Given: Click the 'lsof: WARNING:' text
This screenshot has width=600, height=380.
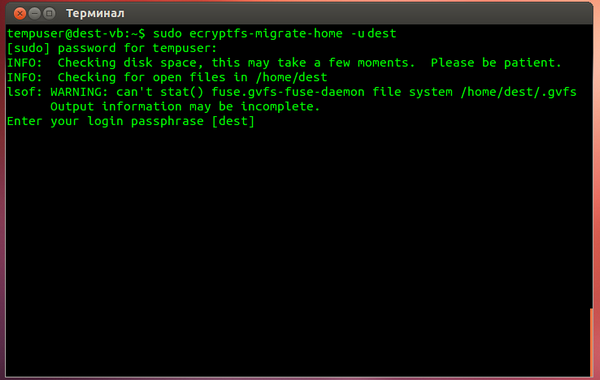Looking at the screenshot, I should pos(57,92).
